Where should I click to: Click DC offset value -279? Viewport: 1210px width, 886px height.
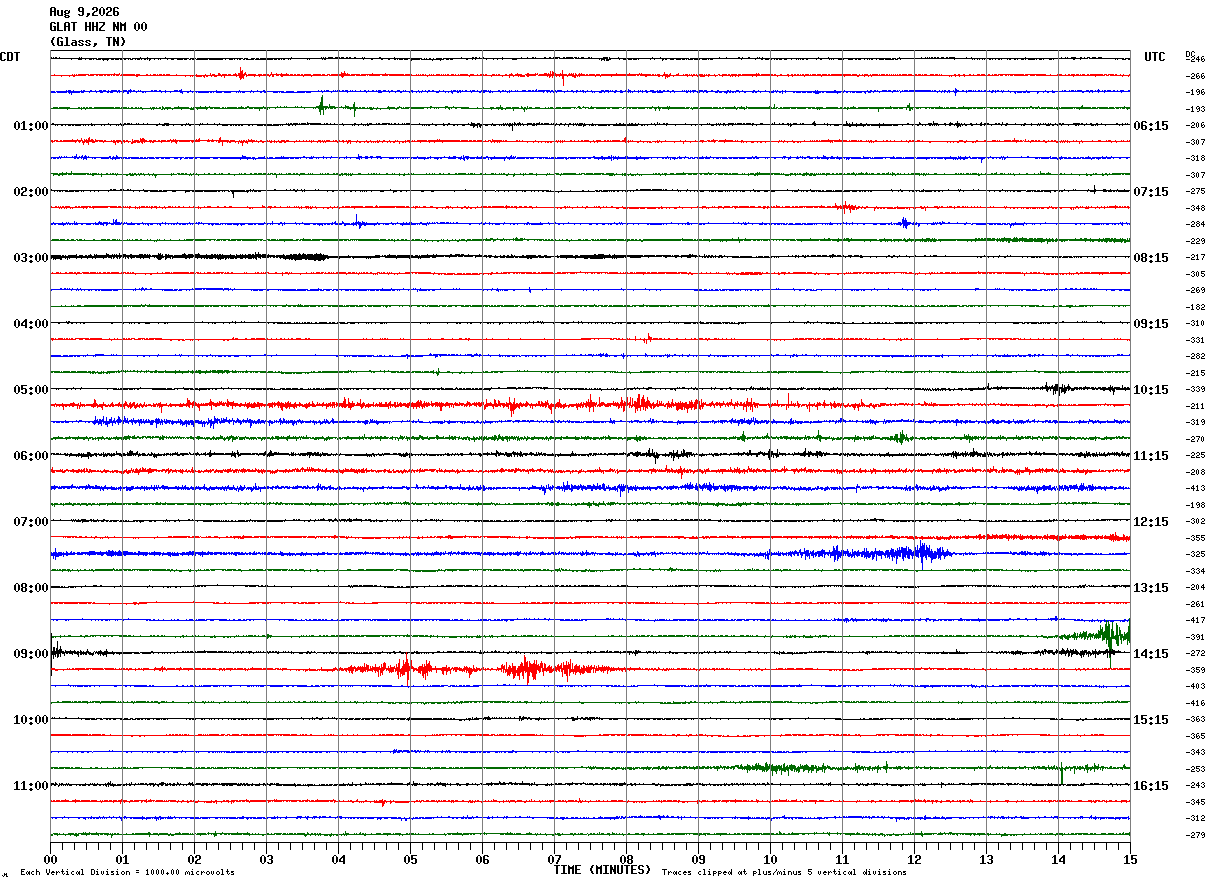tap(1195, 835)
